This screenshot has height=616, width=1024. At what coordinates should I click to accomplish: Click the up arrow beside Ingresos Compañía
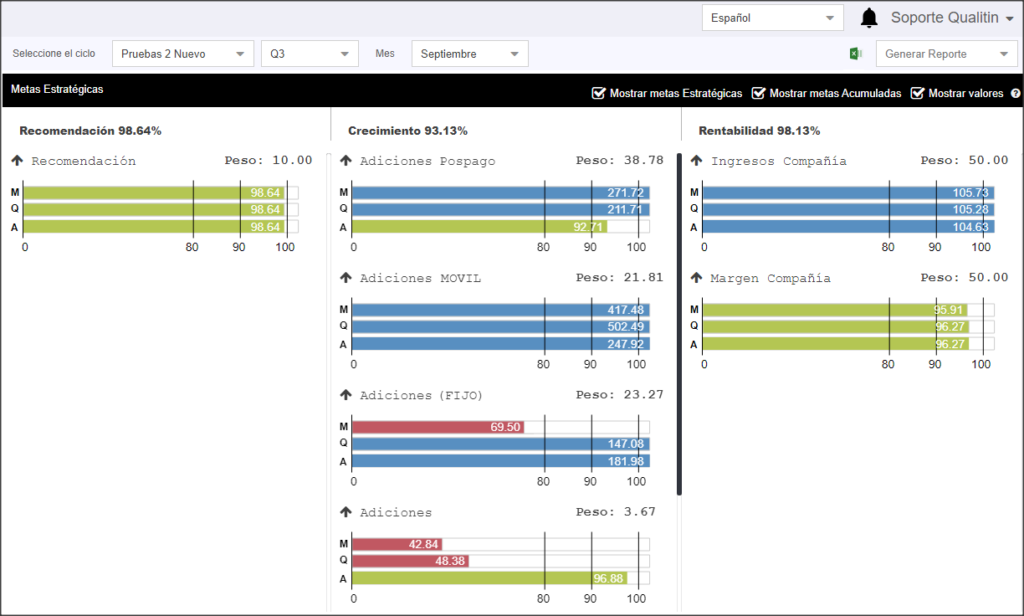(x=697, y=160)
